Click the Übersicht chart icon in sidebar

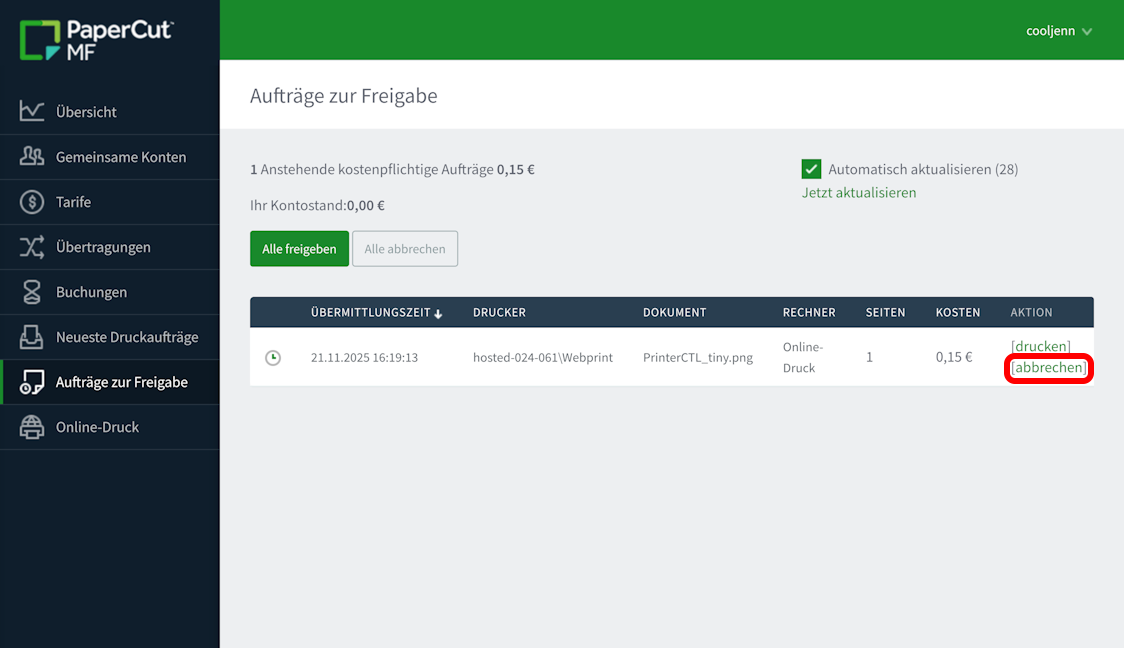(x=32, y=112)
